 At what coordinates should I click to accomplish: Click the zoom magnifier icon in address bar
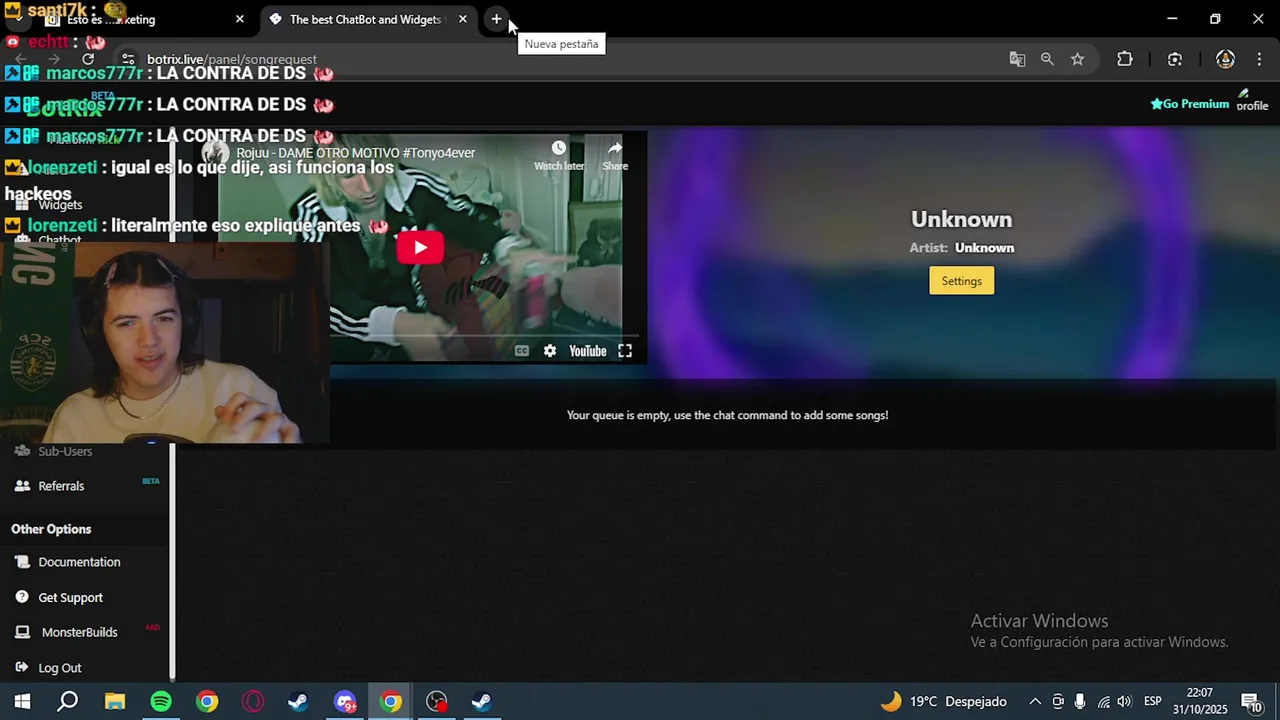[x=1047, y=59]
